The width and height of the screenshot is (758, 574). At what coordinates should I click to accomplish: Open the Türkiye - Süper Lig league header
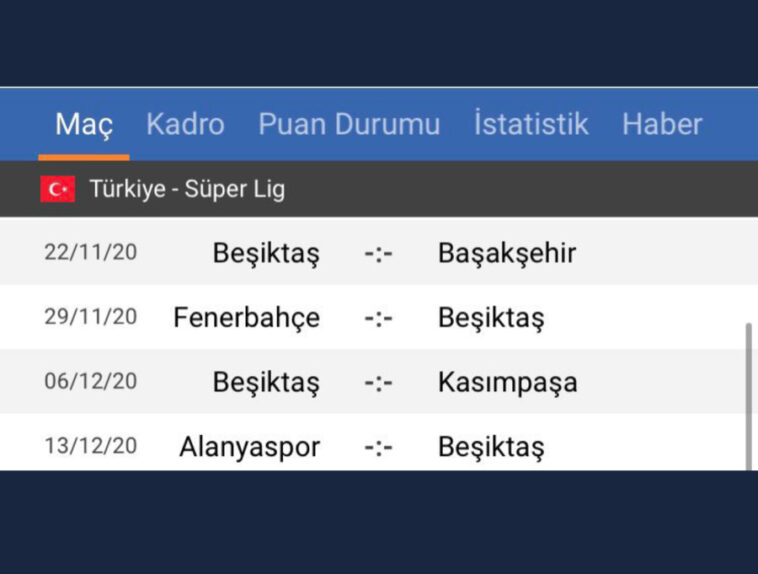[187, 189]
